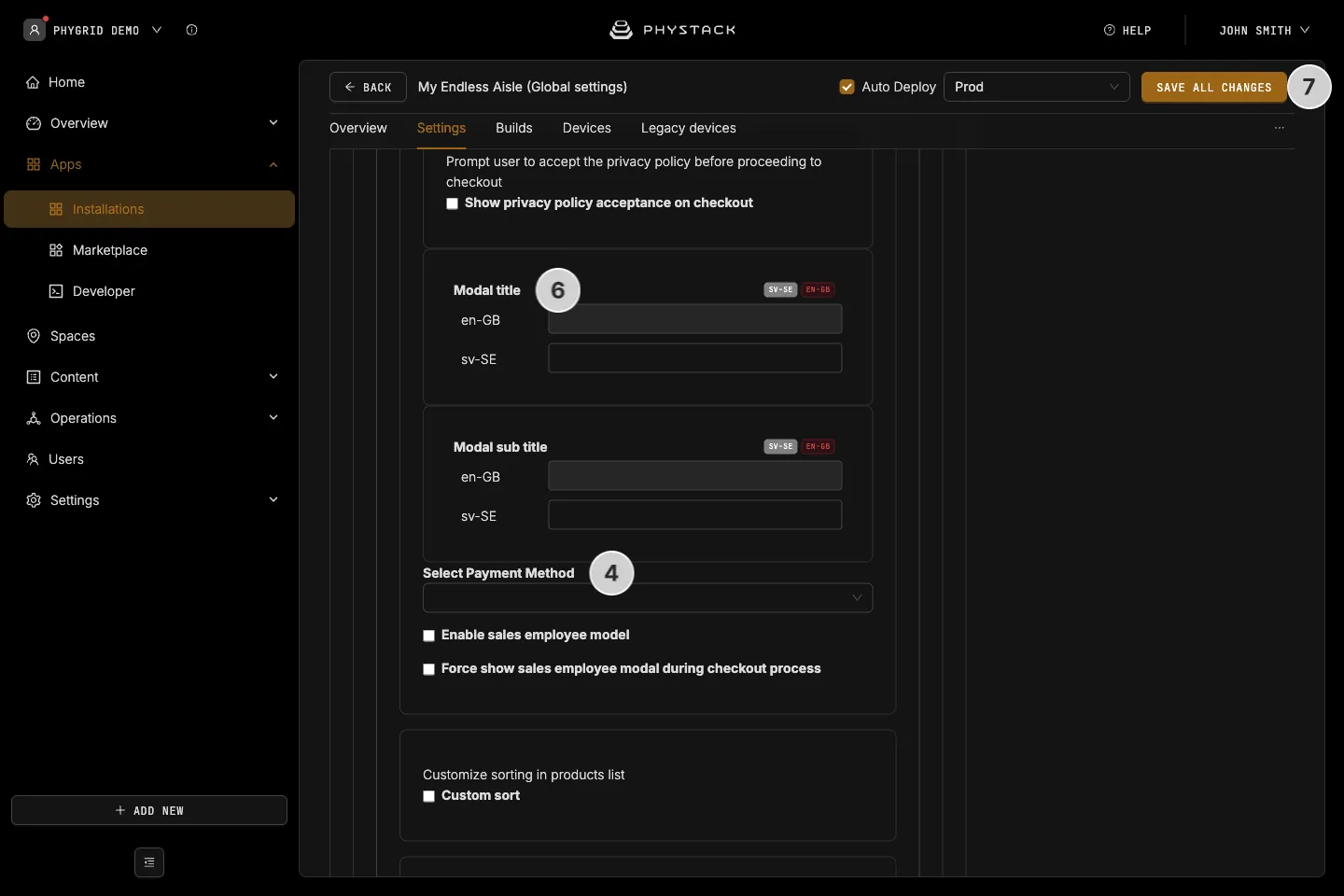This screenshot has width=1344, height=896.
Task: Collapse the Apps sidebar section chevron
Action: coord(273,164)
